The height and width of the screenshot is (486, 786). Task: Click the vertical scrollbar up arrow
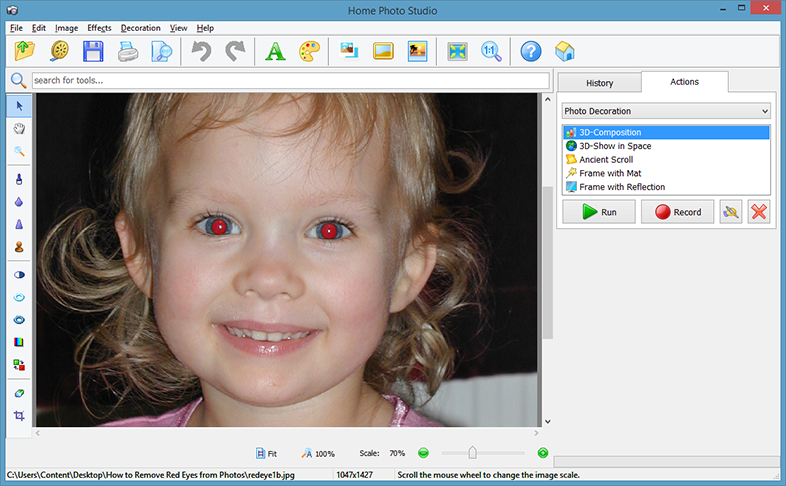pyautogui.click(x=547, y=99)
